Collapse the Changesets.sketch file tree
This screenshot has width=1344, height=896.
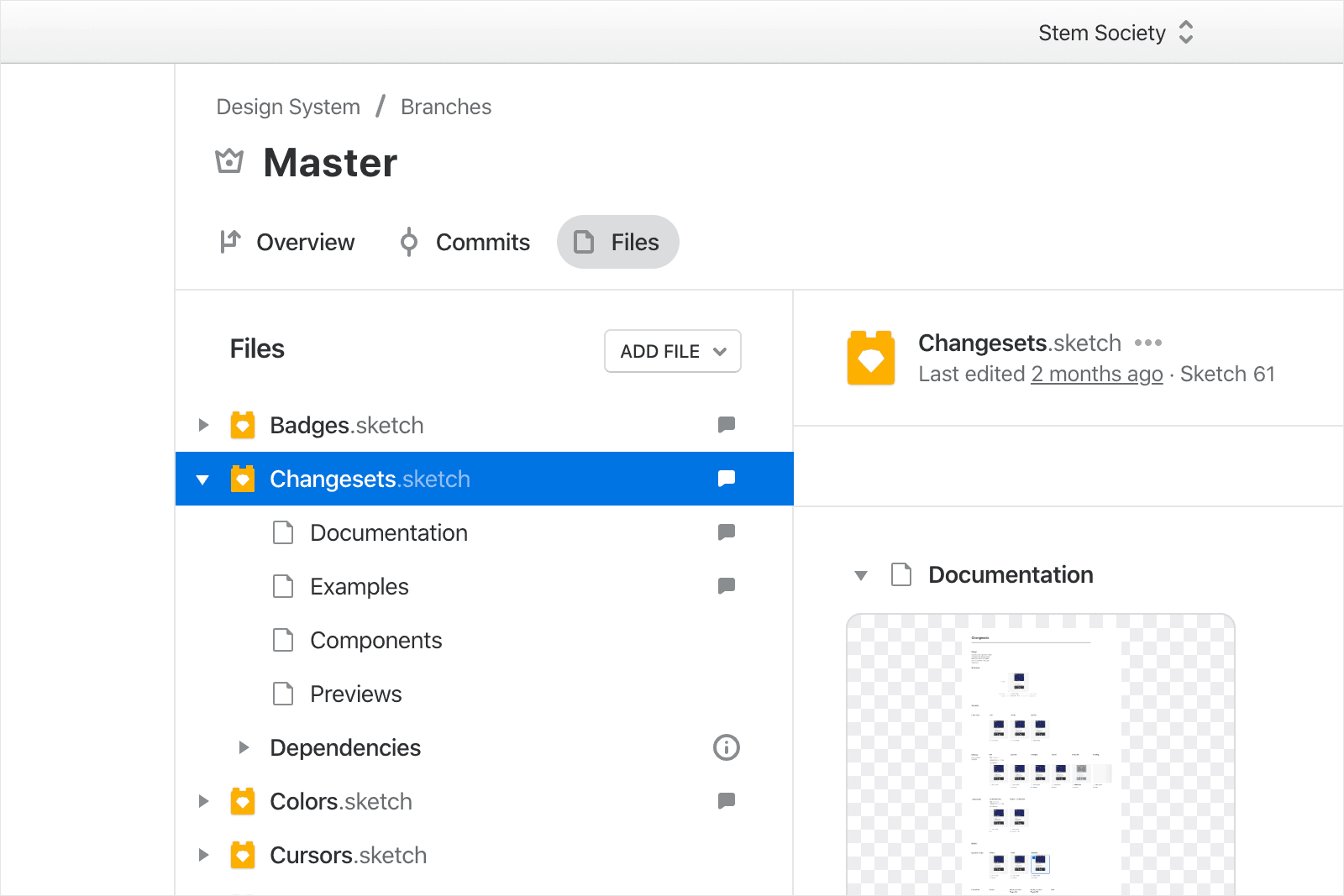pos(202,479)
